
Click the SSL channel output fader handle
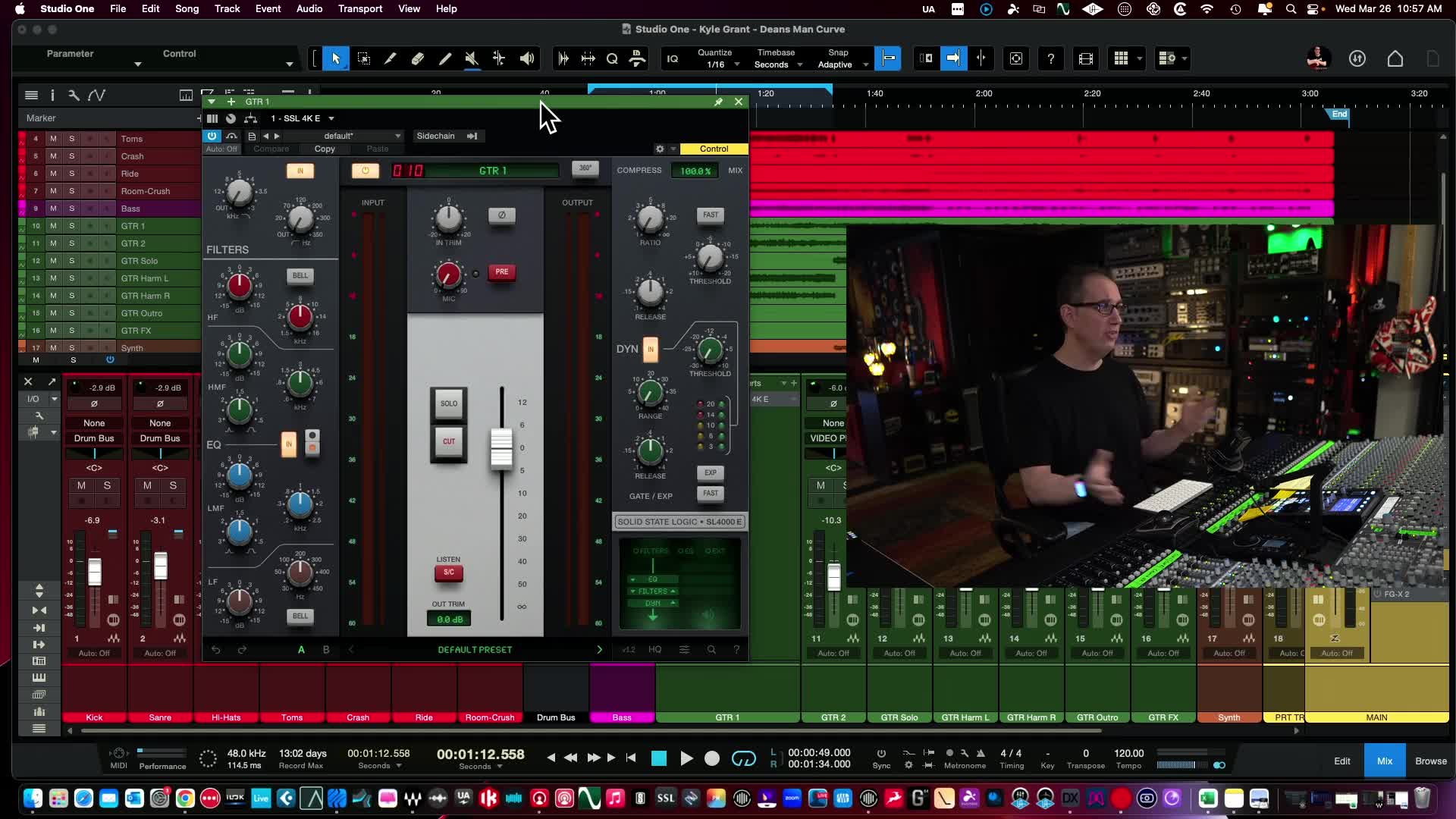pyautogui.click(x=501, y=448)
